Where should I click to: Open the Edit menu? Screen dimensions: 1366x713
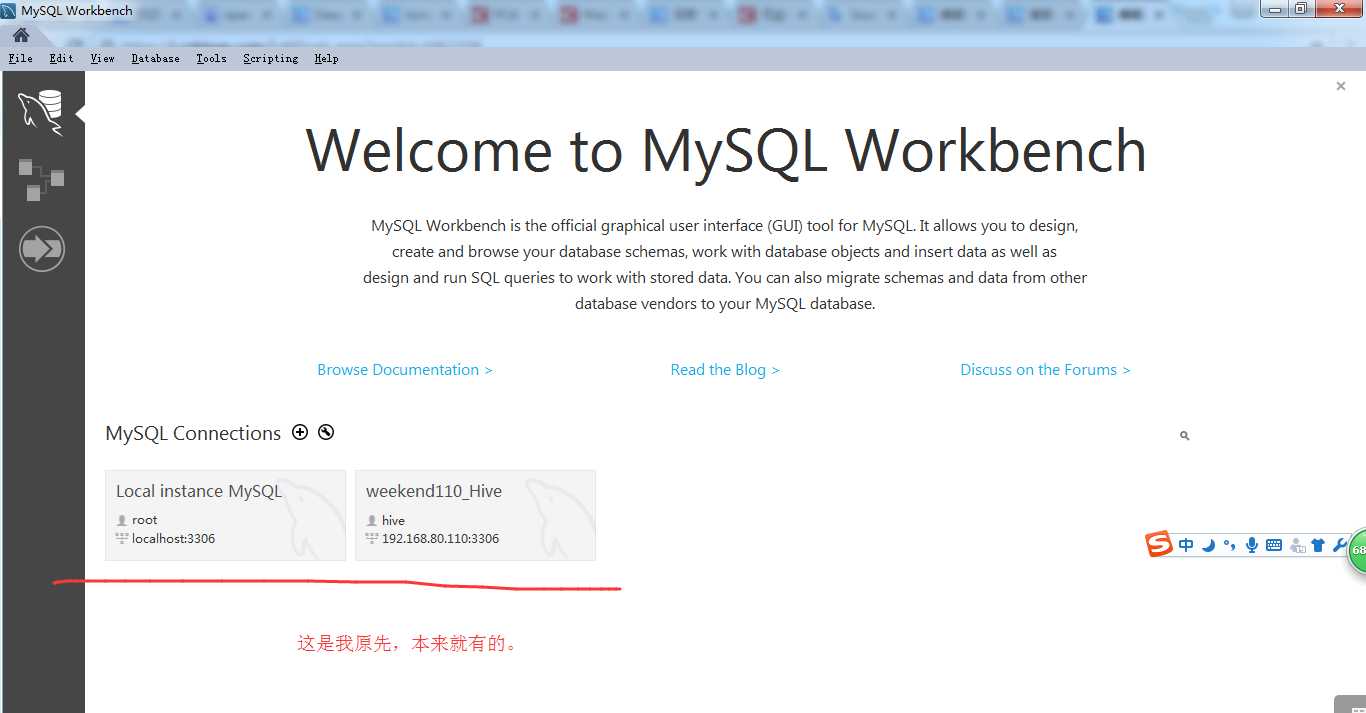tap(62, 58)
